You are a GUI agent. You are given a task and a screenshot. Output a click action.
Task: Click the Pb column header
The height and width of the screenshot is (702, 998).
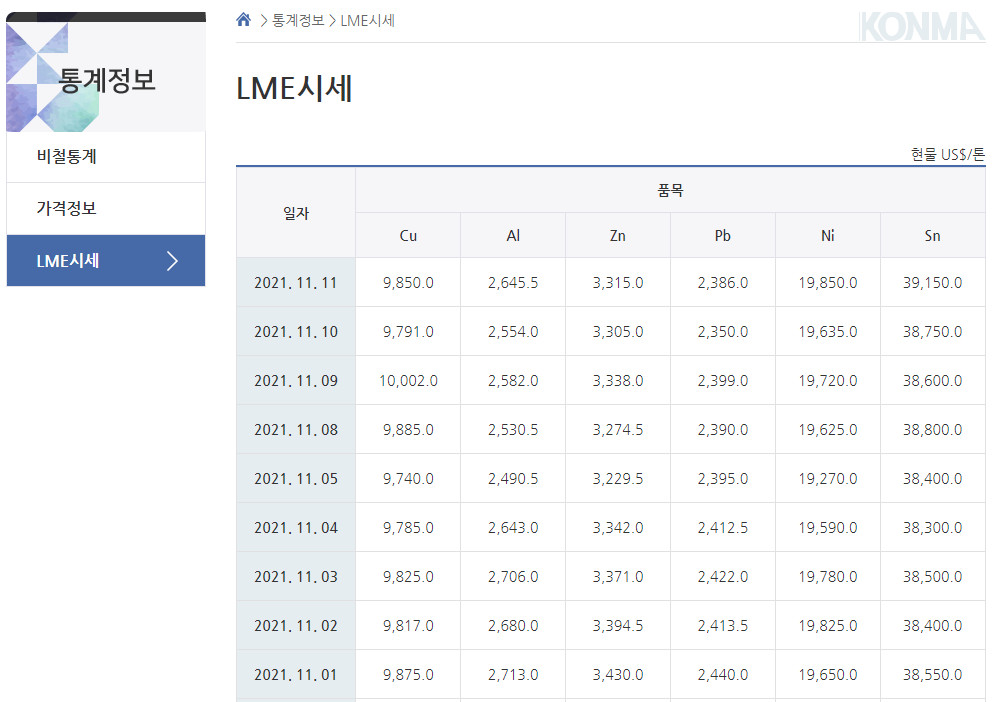coord(722,235)
